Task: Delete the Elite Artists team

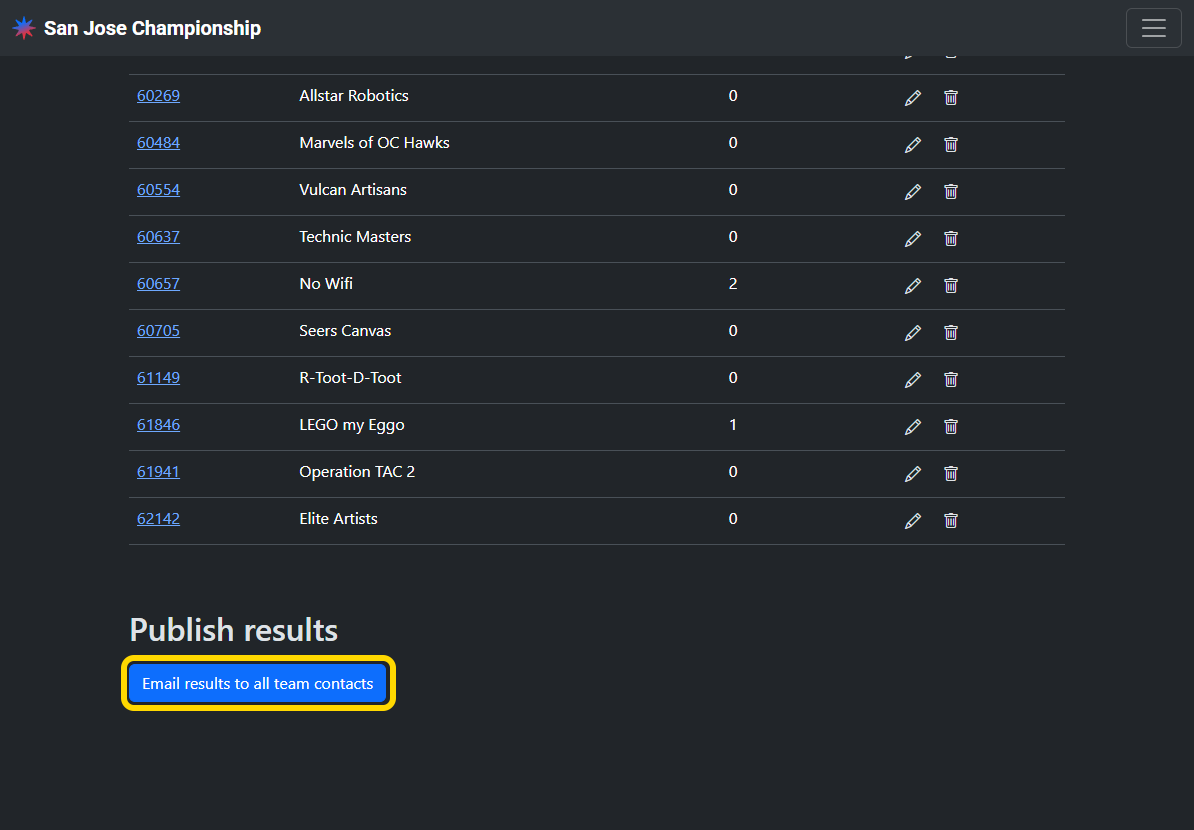Action: [x=951, y=521]
